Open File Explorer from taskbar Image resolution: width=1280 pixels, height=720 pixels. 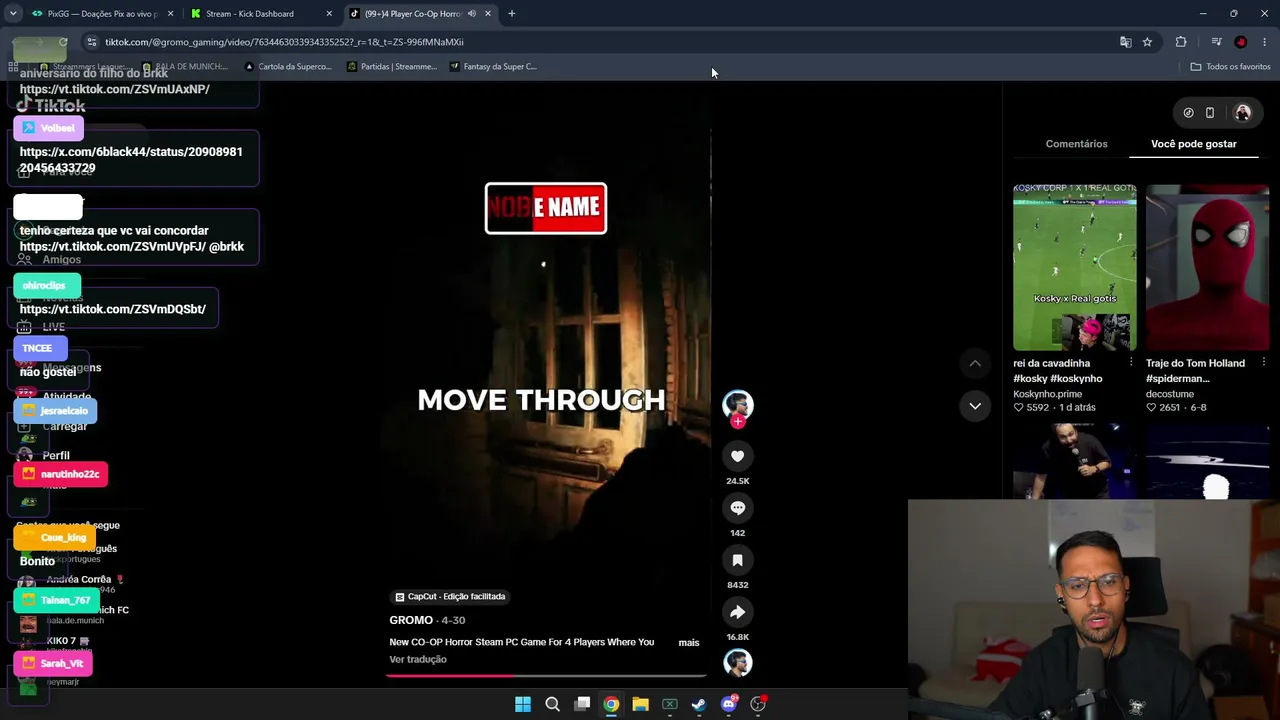[640, 704]
